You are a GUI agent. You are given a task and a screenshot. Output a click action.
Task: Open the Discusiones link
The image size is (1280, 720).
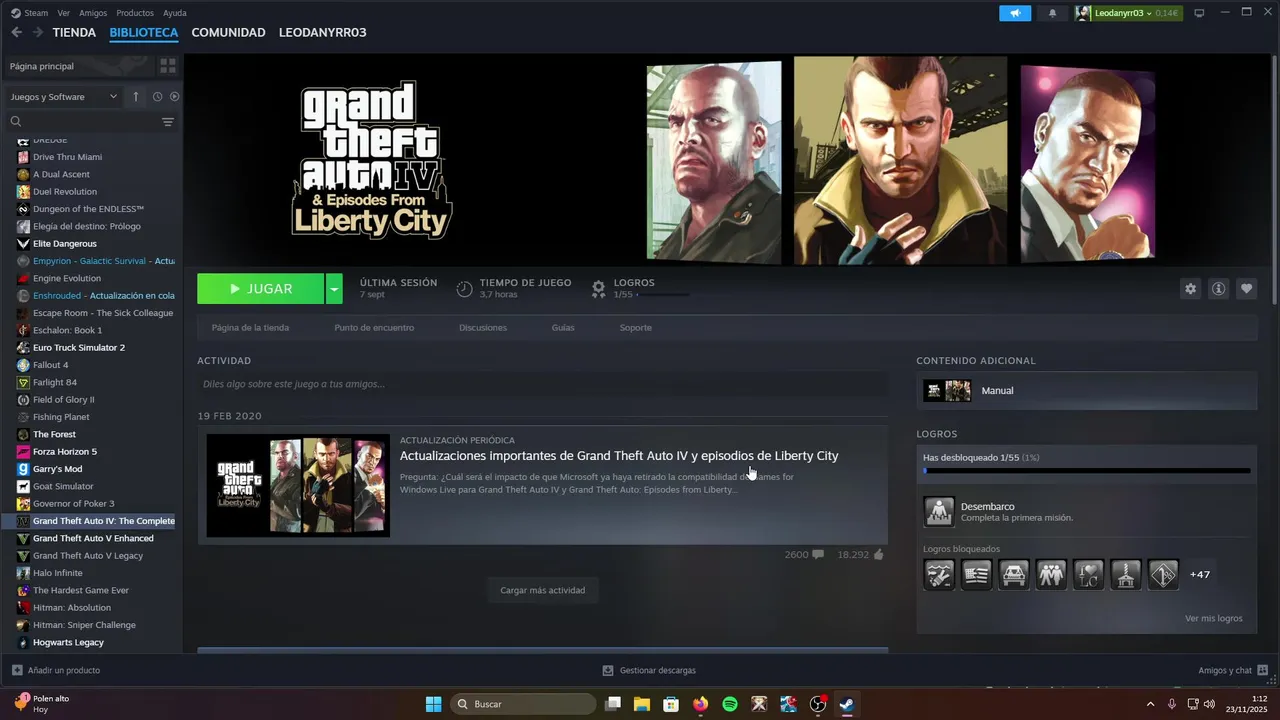483,328
